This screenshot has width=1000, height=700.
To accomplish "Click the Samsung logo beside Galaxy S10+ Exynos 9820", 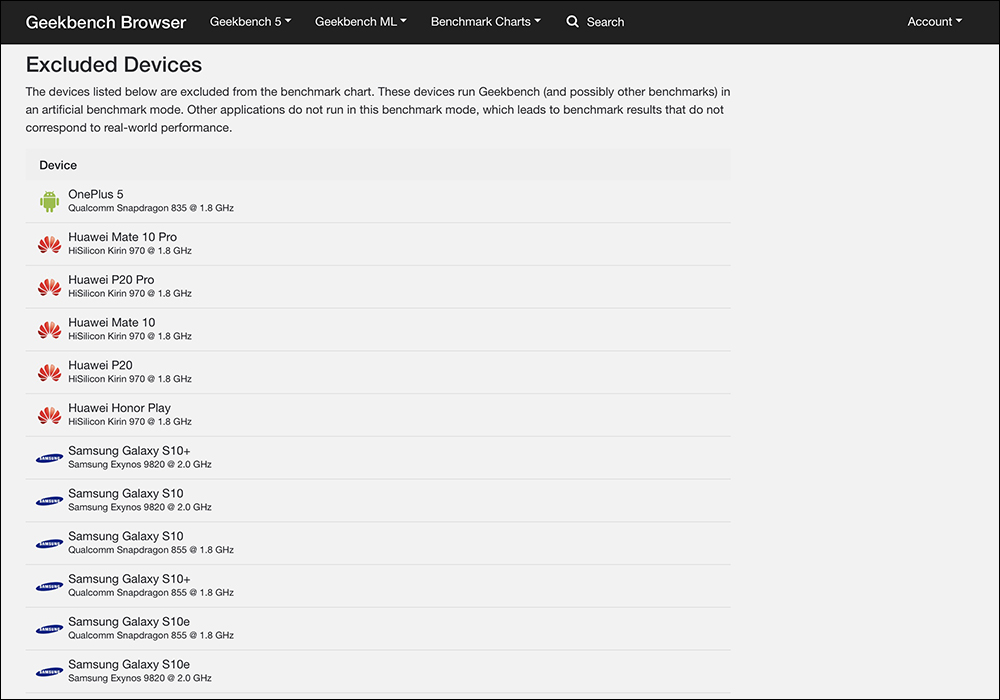I will [49, 458].
